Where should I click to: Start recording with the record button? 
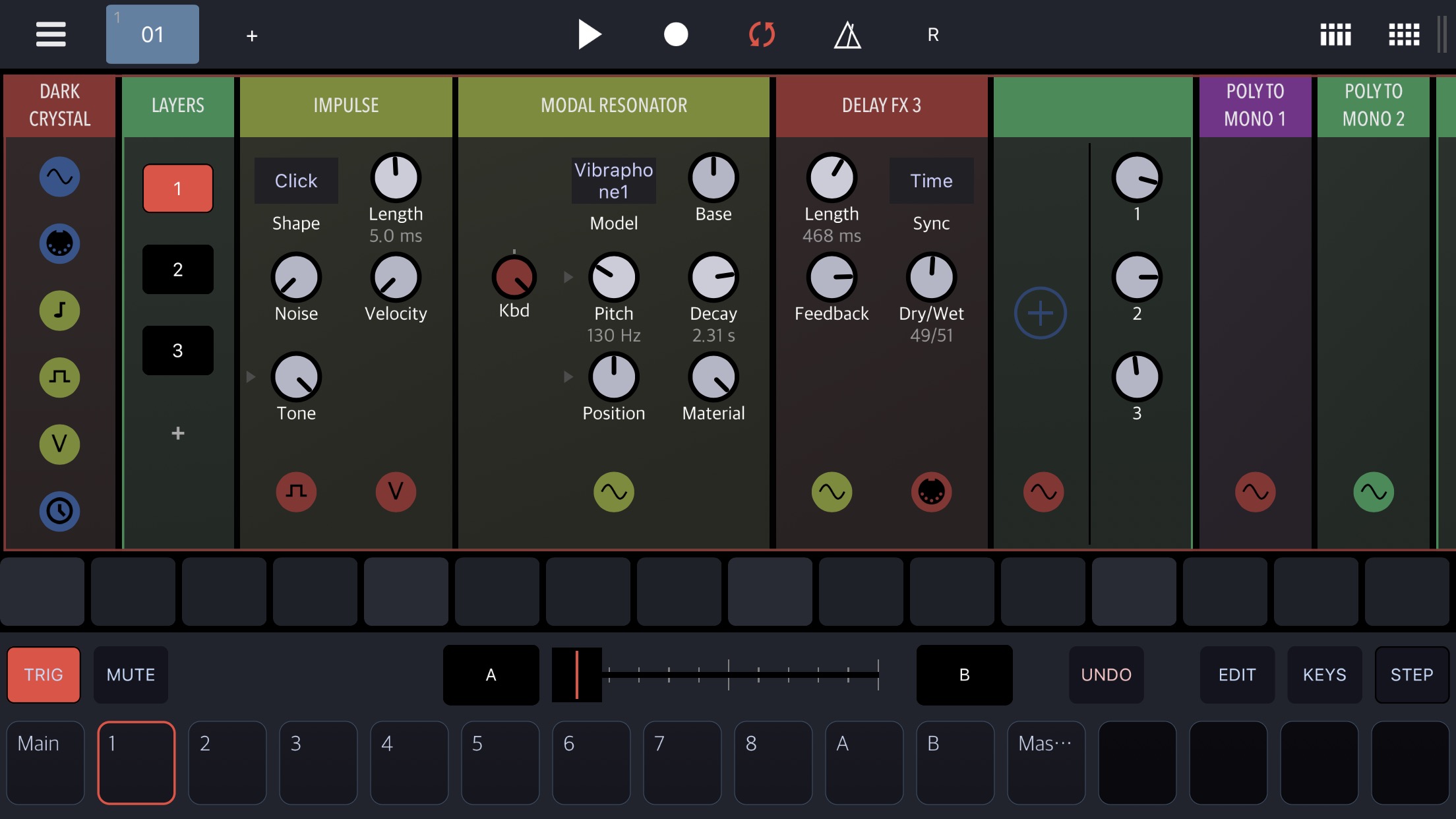pyautogui.click(x=675, y=34)
